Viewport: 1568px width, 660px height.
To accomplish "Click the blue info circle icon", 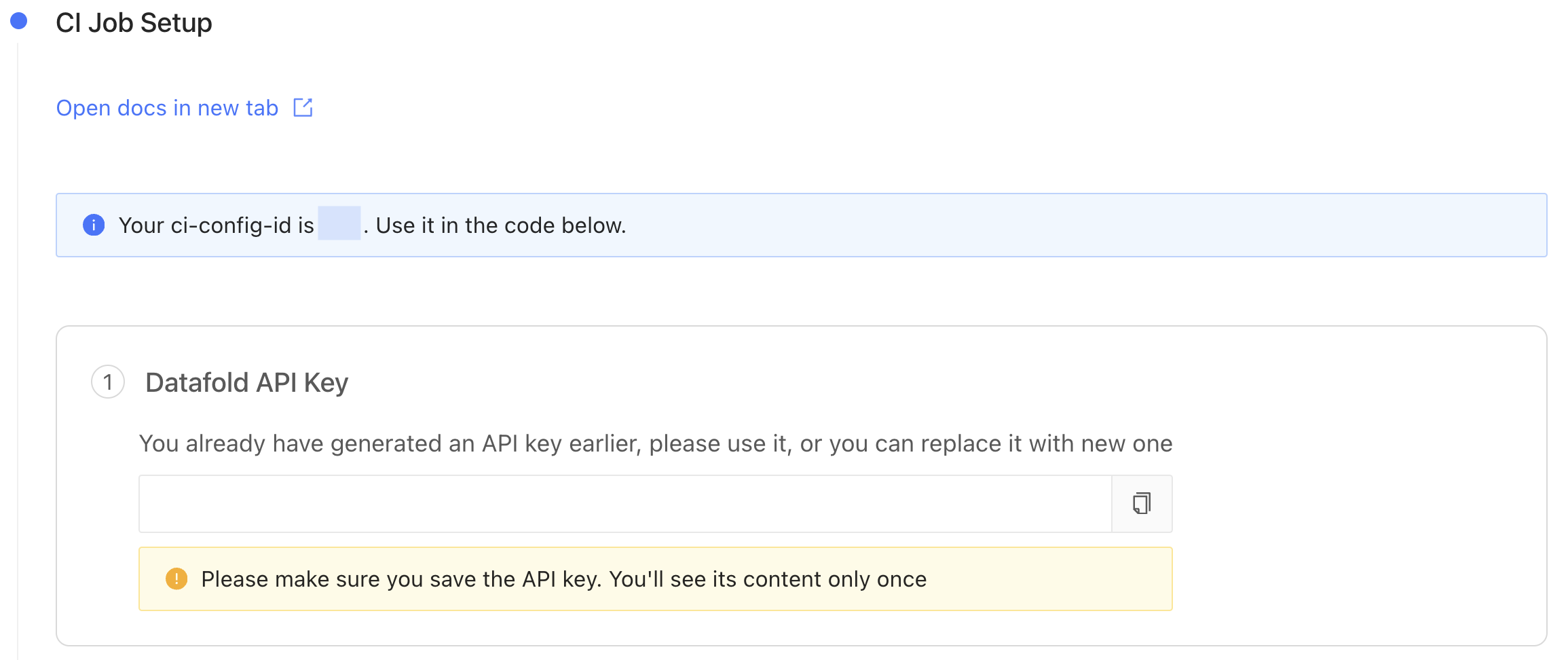I will (94, 225).
